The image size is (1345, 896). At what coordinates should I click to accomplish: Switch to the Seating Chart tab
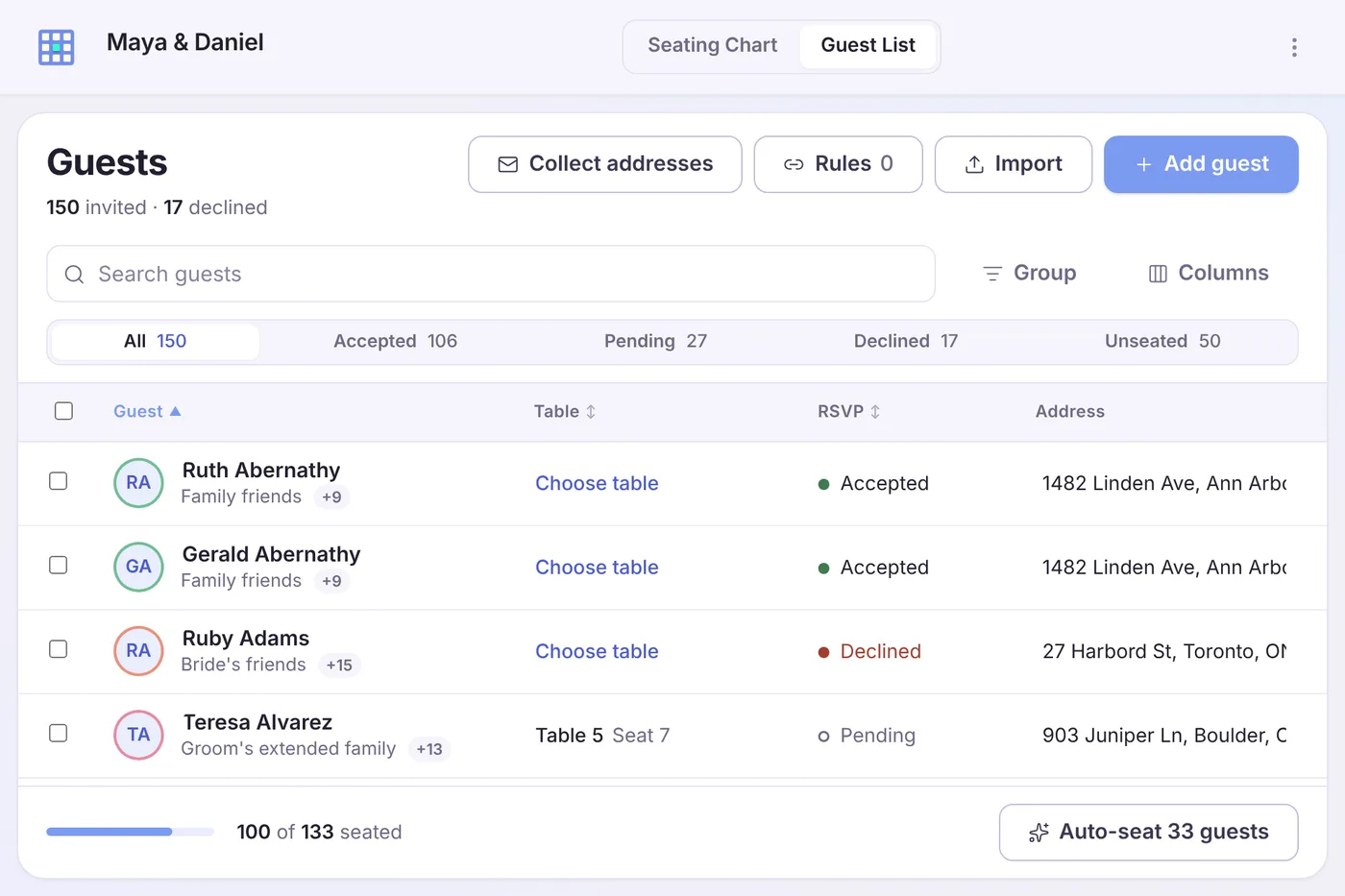click(x=713, y=45)
